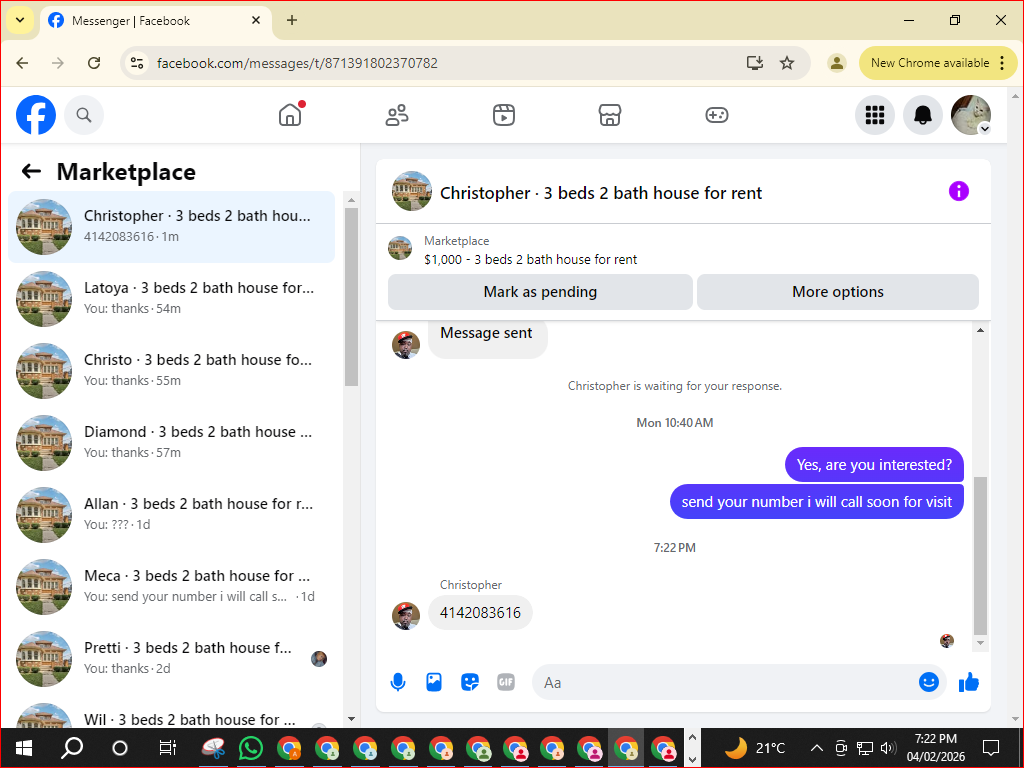Show hidden system tray icons

[x=816, y=748]
